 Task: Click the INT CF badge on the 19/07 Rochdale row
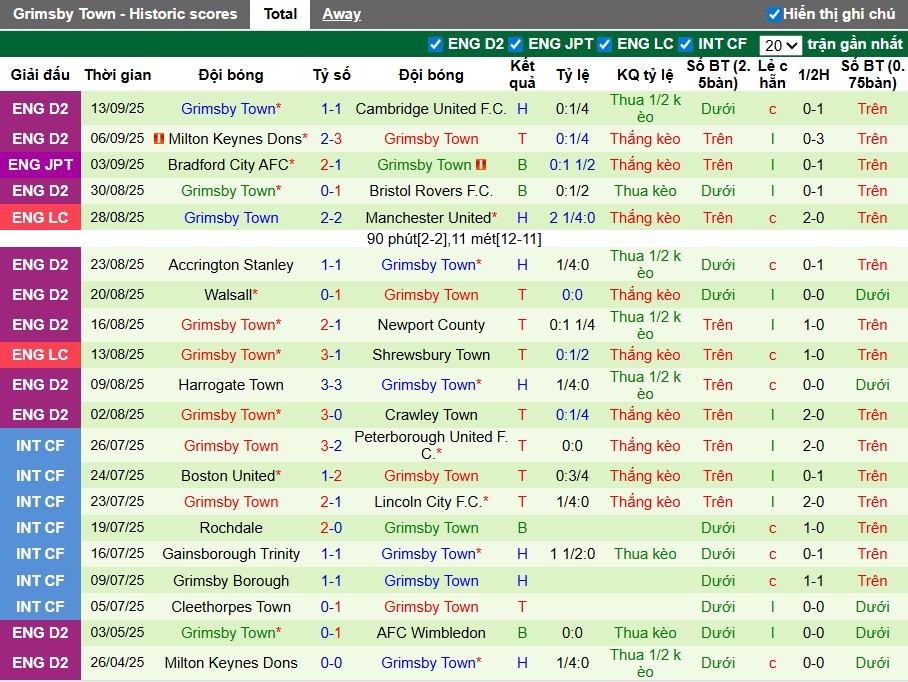coord(40,527)
